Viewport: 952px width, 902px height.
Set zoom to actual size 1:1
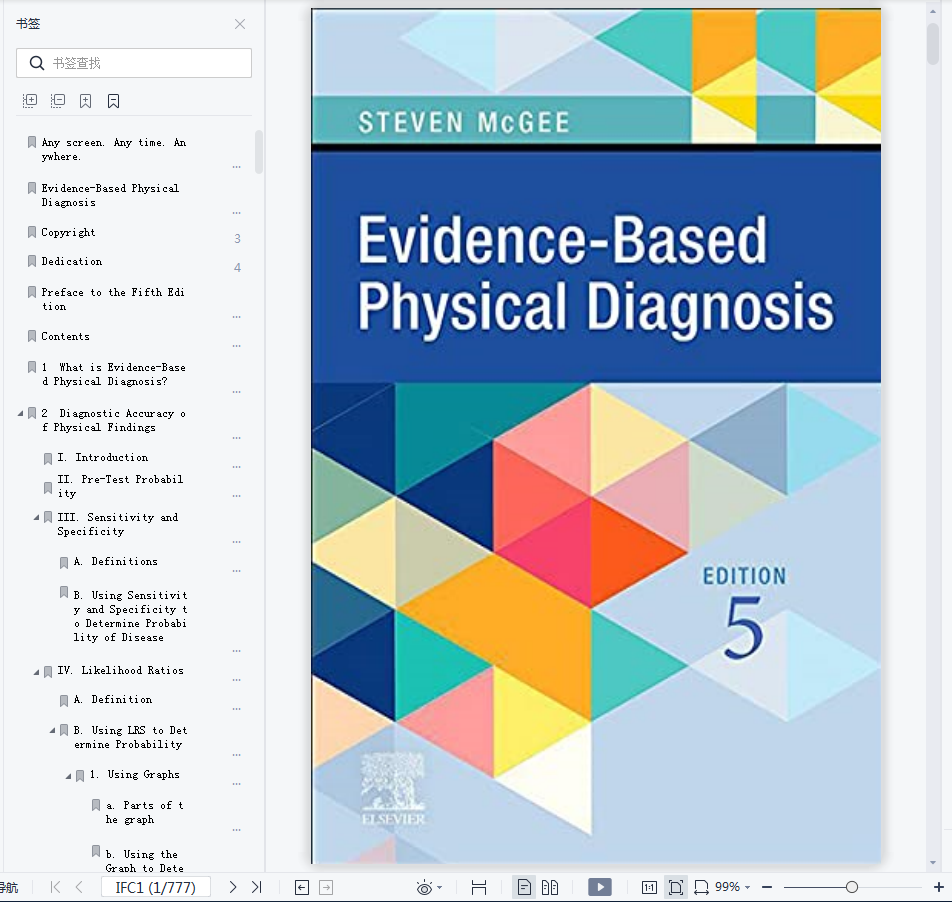coord(649,887)
